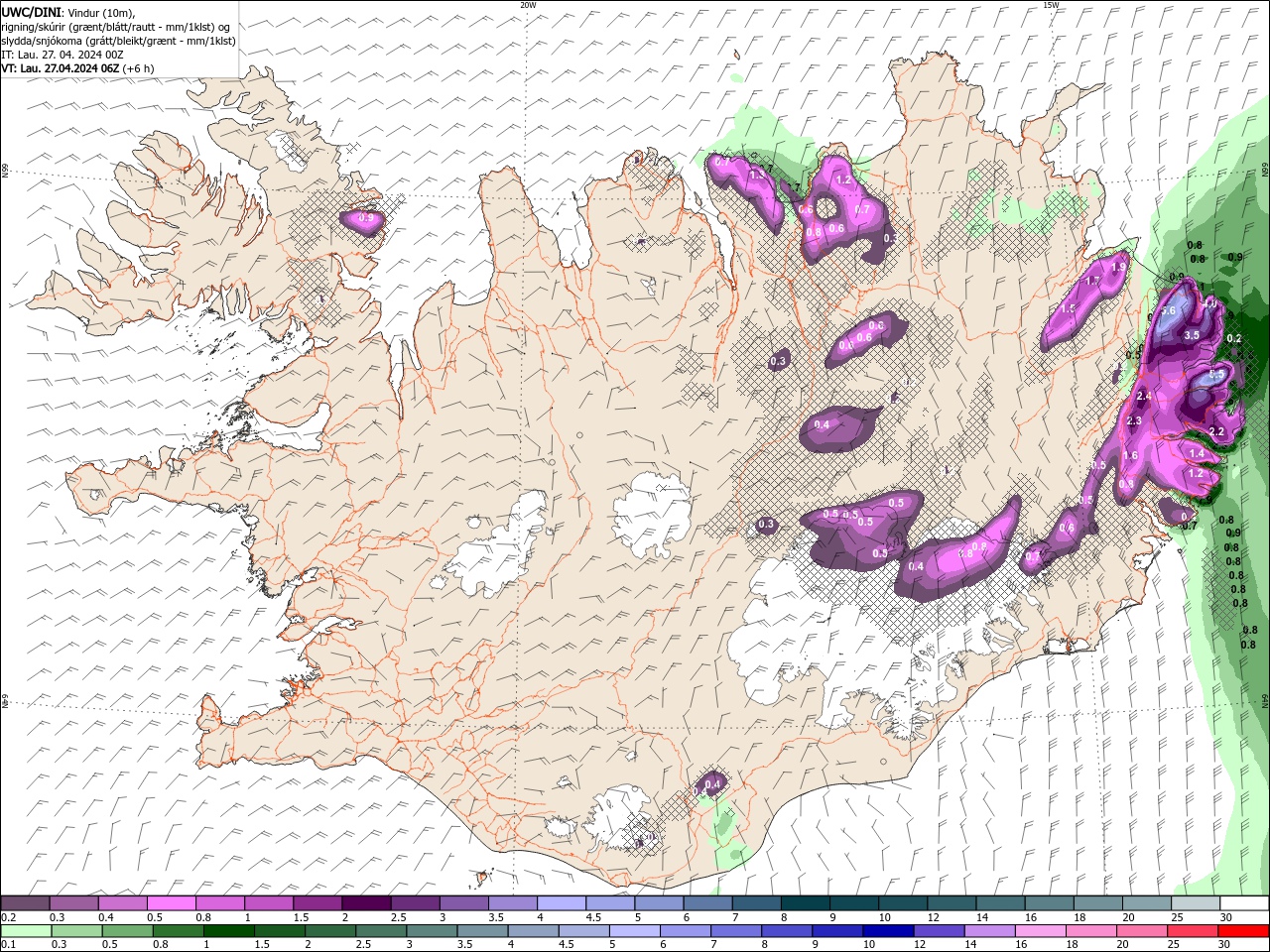Click the "15W" longitude label
Screen dimensions: 1270x952
click(x=1050, y=5)
